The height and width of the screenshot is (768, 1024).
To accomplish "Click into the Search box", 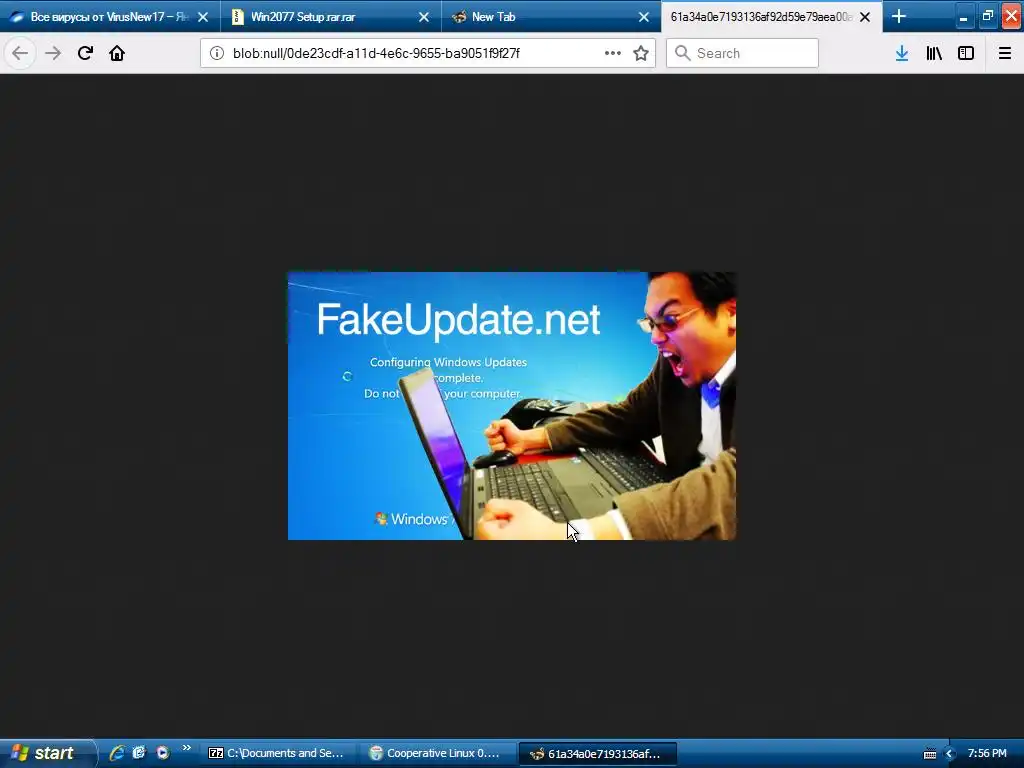I will coord(742,53).
